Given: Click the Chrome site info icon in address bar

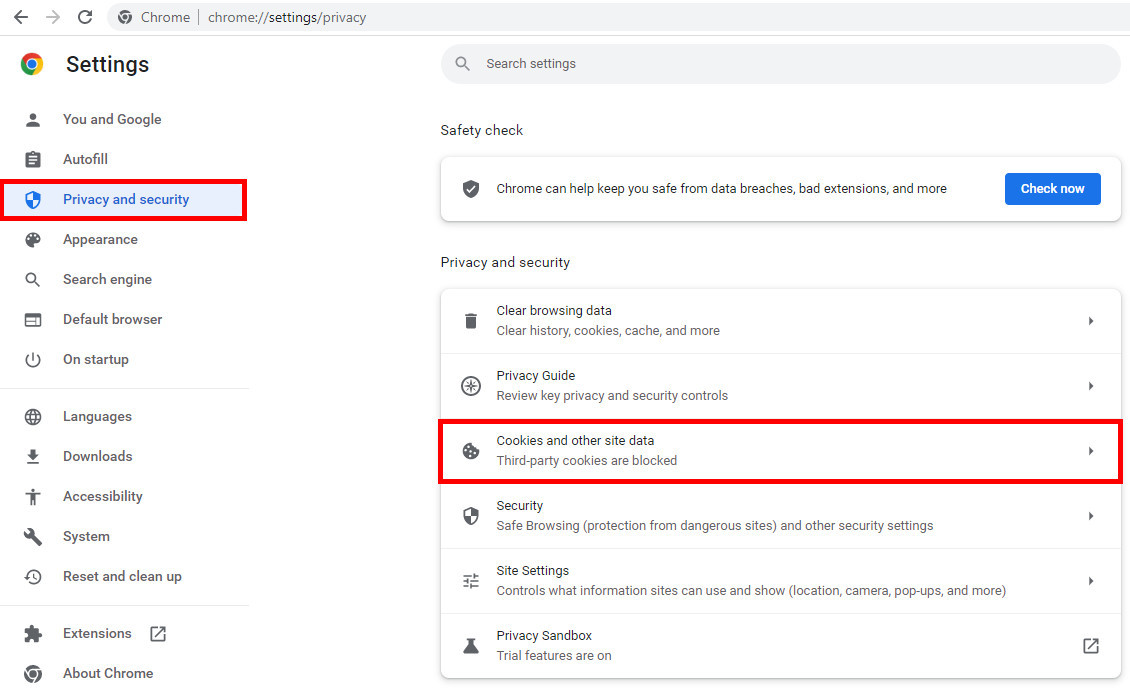Looking at the screenshot, I should tap(125, 17).
